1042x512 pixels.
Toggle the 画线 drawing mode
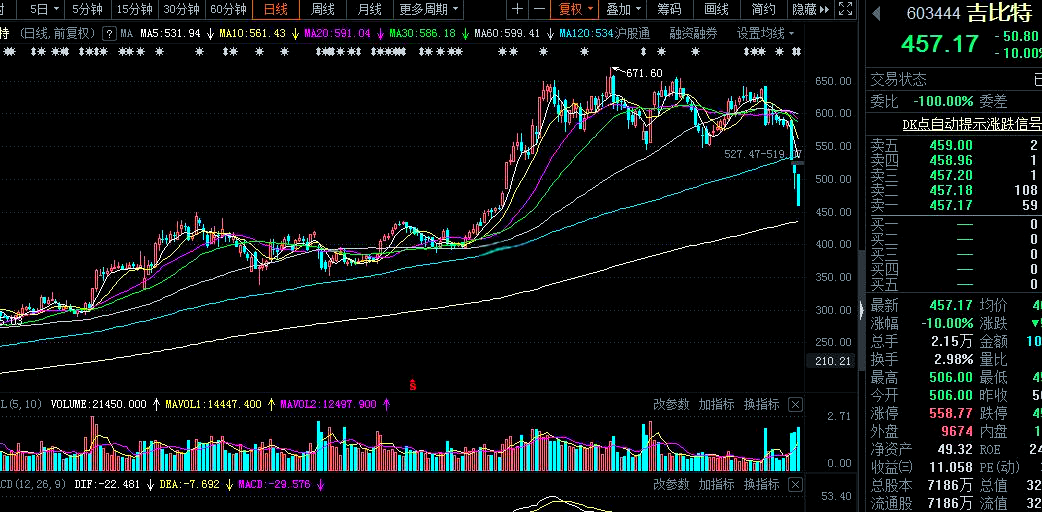[716, 10]
